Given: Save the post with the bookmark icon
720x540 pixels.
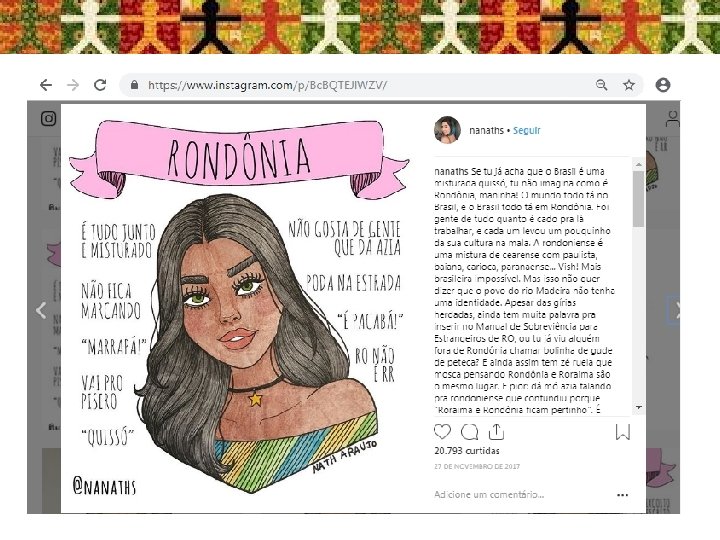Looking at the screenshot, I should click(623, 432).
